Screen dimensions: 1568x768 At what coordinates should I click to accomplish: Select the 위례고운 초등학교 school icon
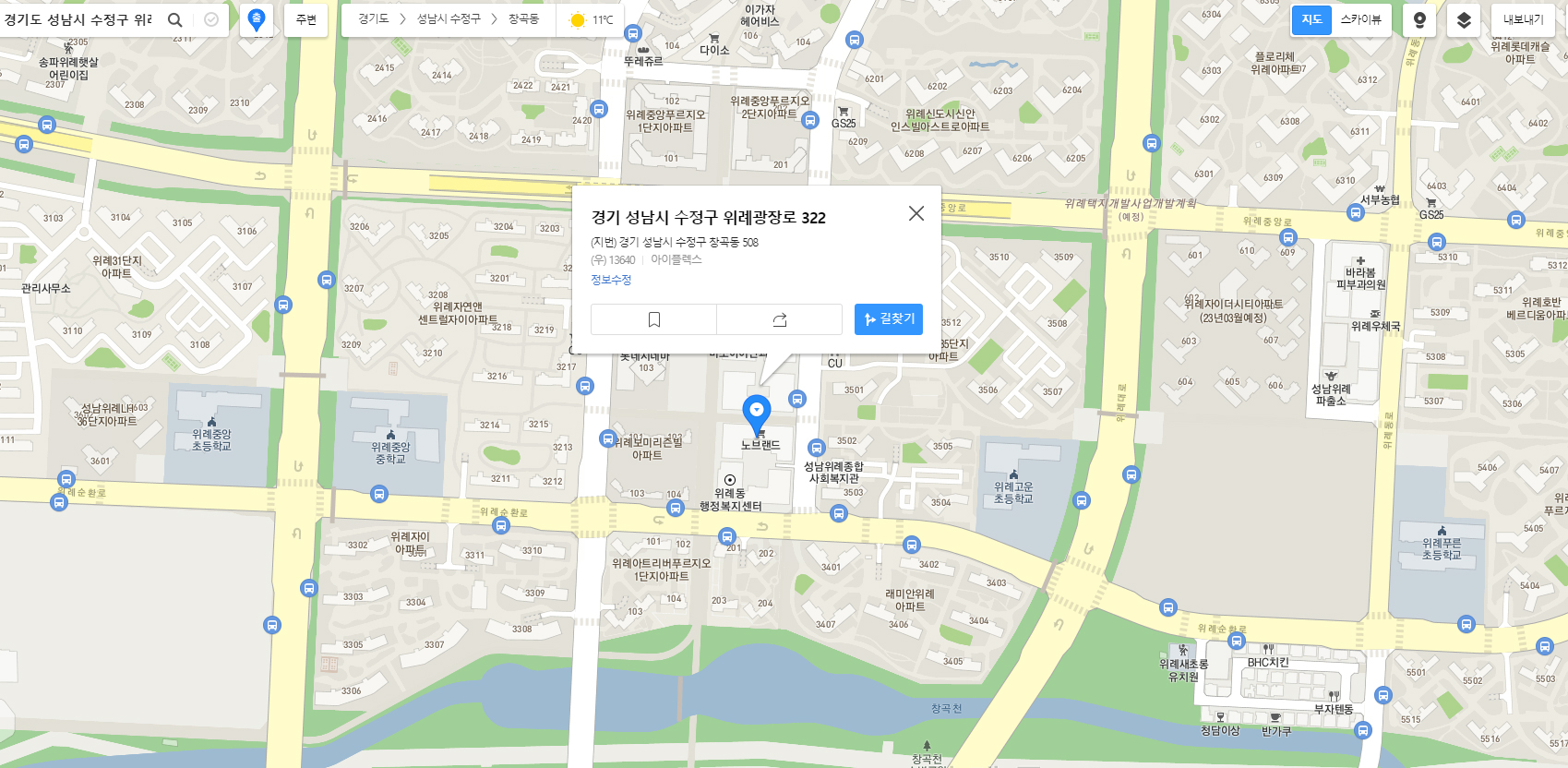tap(1013, 474)
